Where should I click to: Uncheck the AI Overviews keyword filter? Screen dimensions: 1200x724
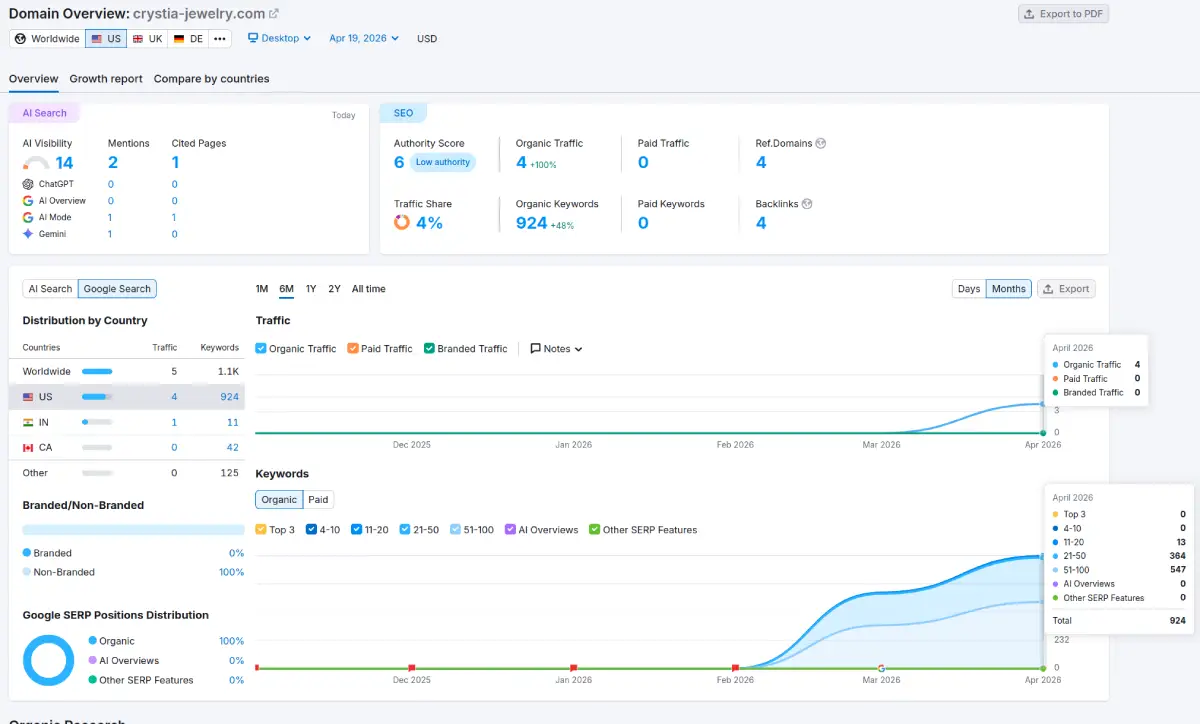point(508,529)
